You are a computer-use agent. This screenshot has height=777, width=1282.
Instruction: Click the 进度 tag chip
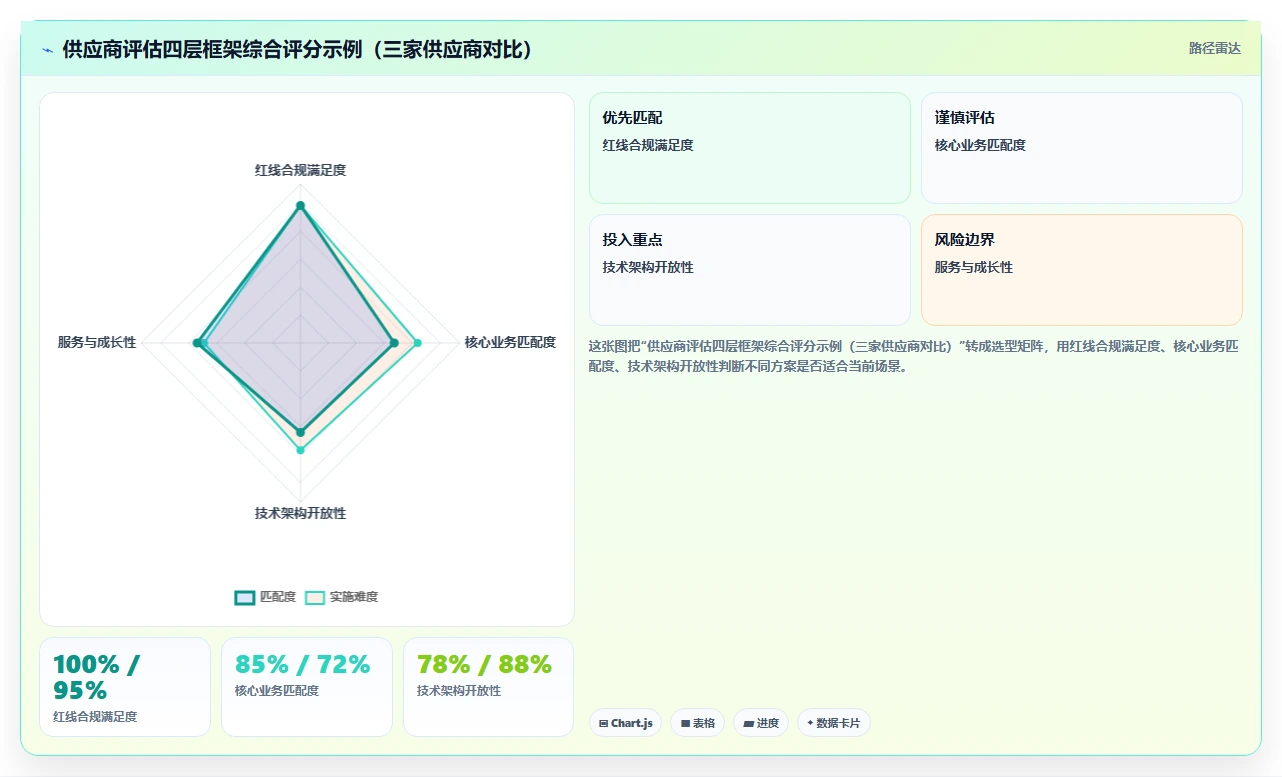tap(761, 723)
